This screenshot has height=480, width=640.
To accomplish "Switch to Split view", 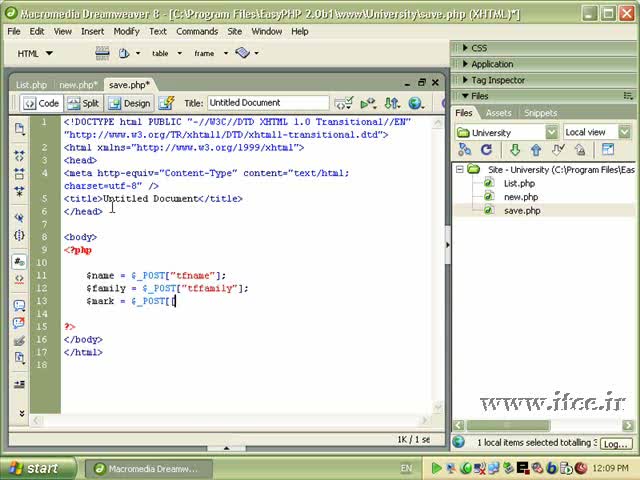I will [x=84, y=103].
